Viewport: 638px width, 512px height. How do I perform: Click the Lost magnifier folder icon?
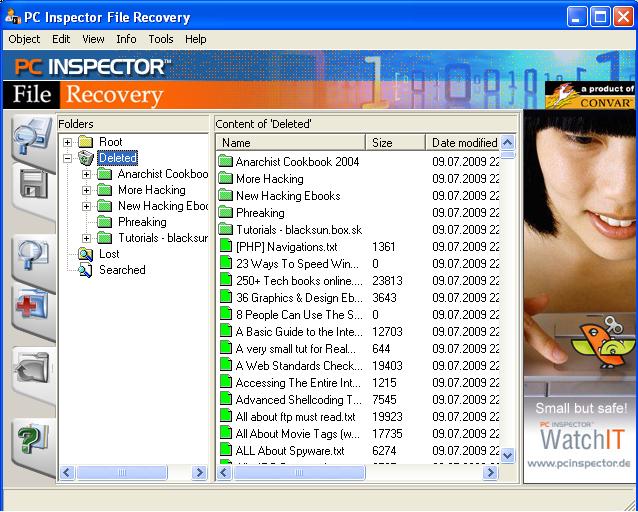(x=85, y=254)
